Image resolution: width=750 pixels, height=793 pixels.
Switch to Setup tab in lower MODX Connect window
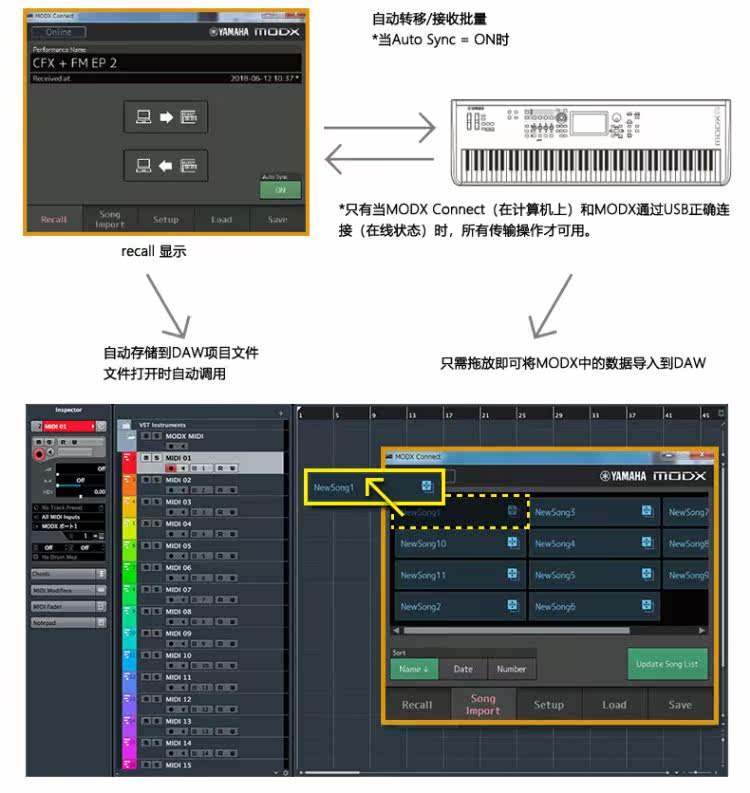pyautogui.click(x=549, y=704)
